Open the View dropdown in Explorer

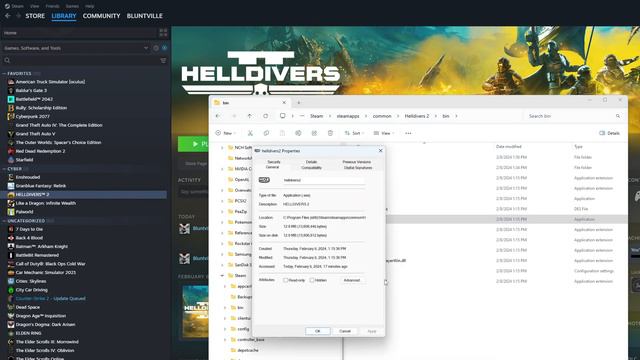(x=384, y=133)
